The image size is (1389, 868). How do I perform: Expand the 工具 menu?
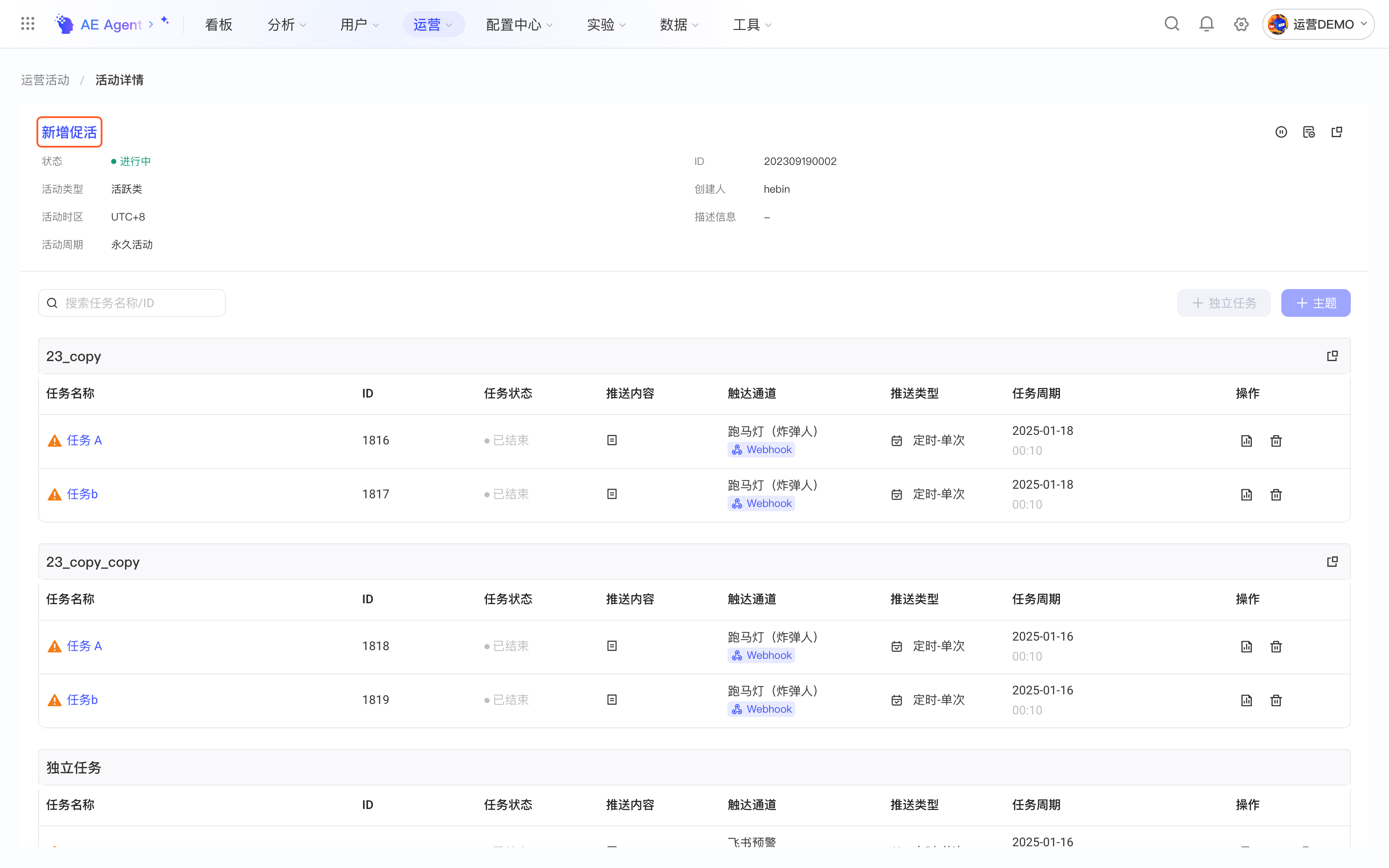click(752, 24)
